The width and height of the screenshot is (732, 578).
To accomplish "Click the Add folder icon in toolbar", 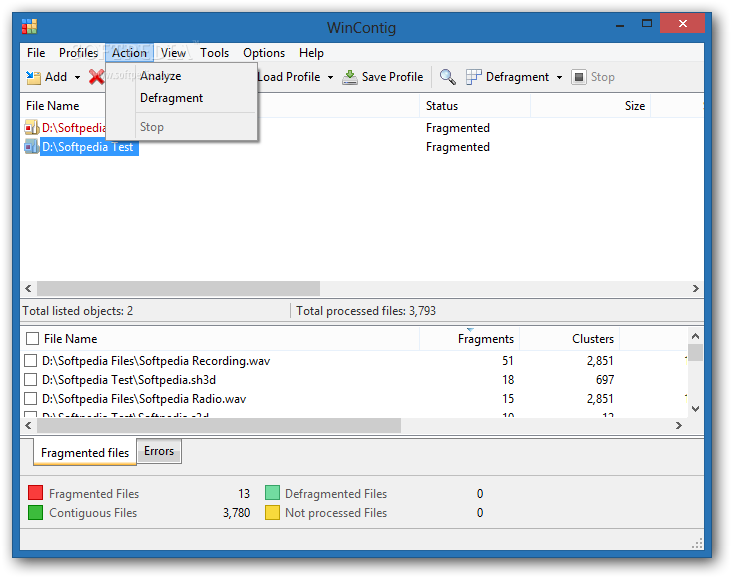I will 33,77.
